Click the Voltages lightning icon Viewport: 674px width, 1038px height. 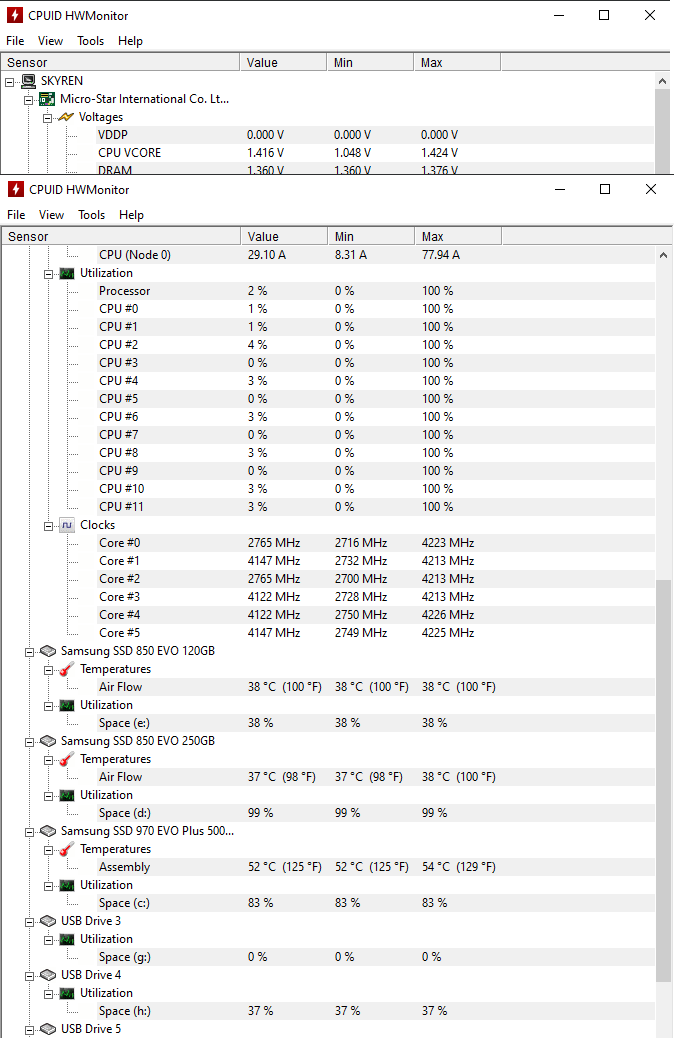pos(66,117)
